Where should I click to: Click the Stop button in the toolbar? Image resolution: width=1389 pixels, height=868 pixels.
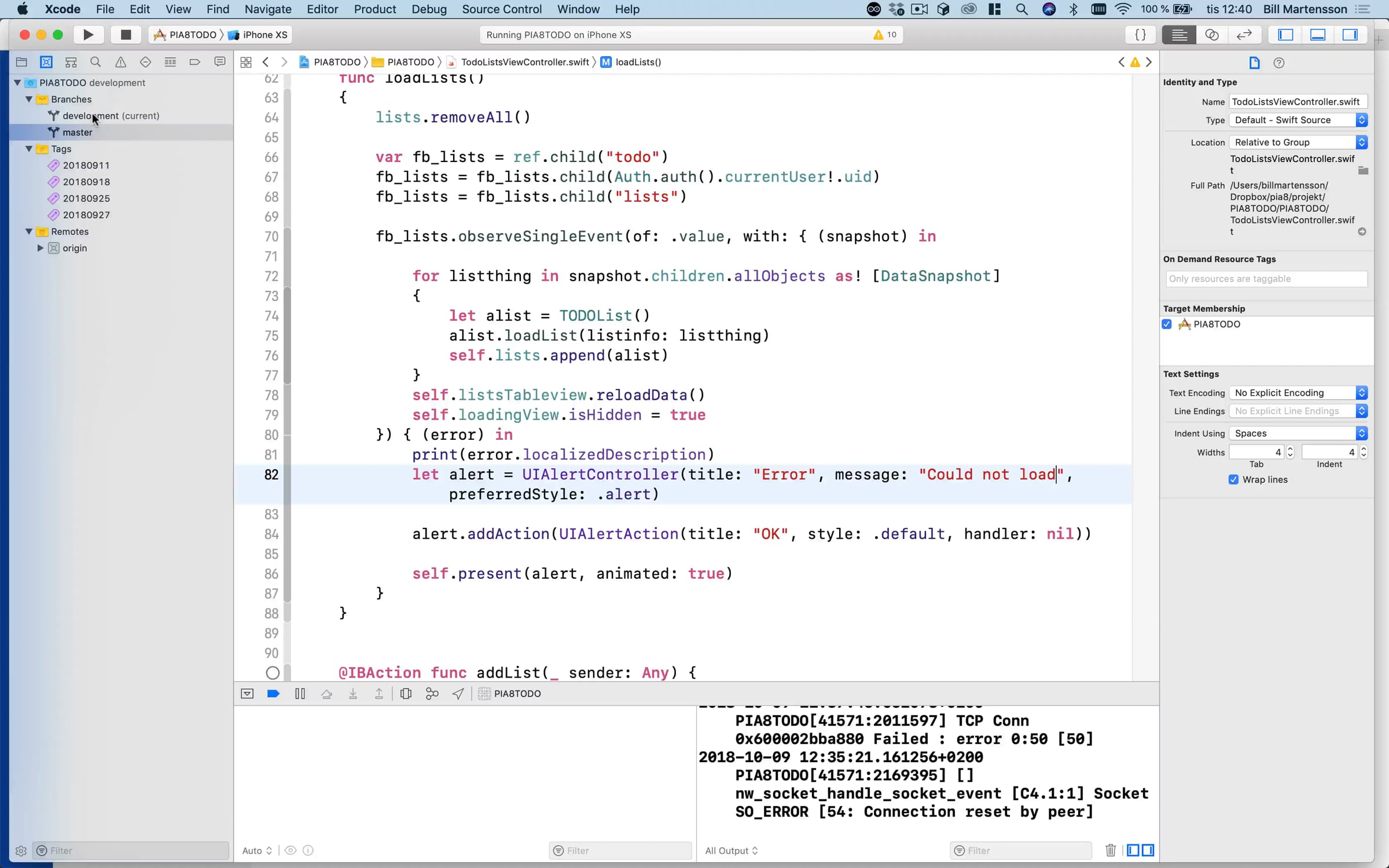[x=125, y=35]
